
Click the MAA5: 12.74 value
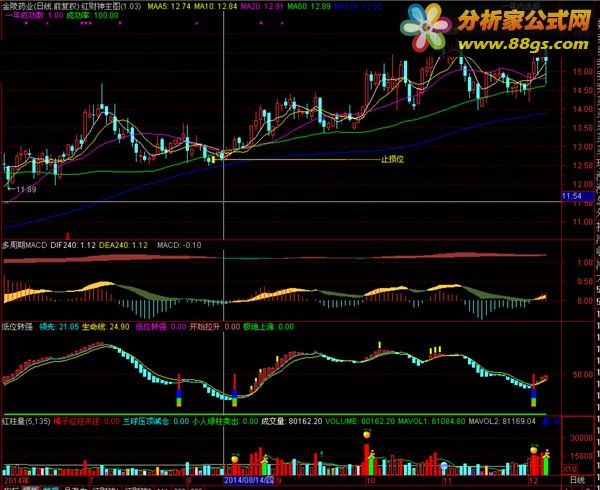[x=169, y=6]
